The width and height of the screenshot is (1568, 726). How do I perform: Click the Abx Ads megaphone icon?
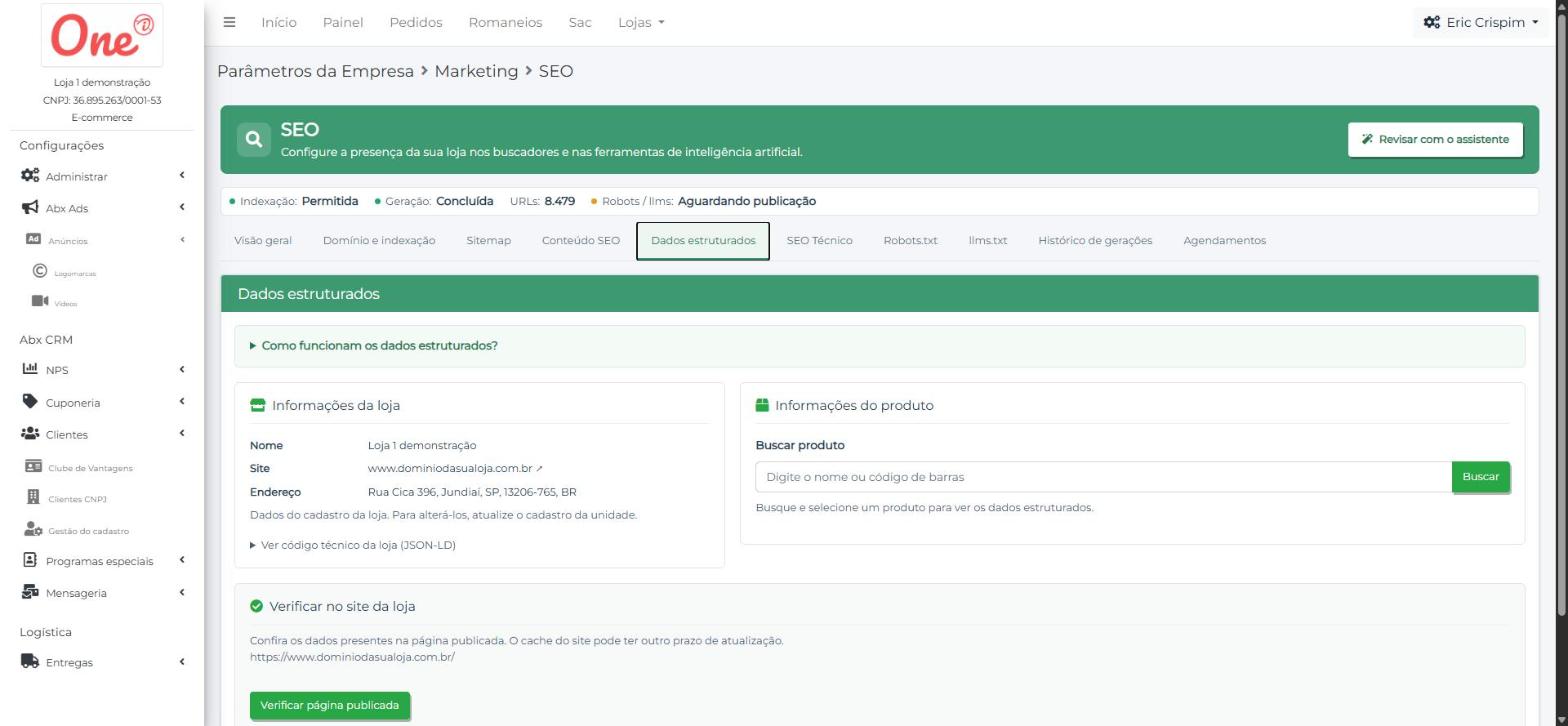pyautogui.click(x=30, y=208)
